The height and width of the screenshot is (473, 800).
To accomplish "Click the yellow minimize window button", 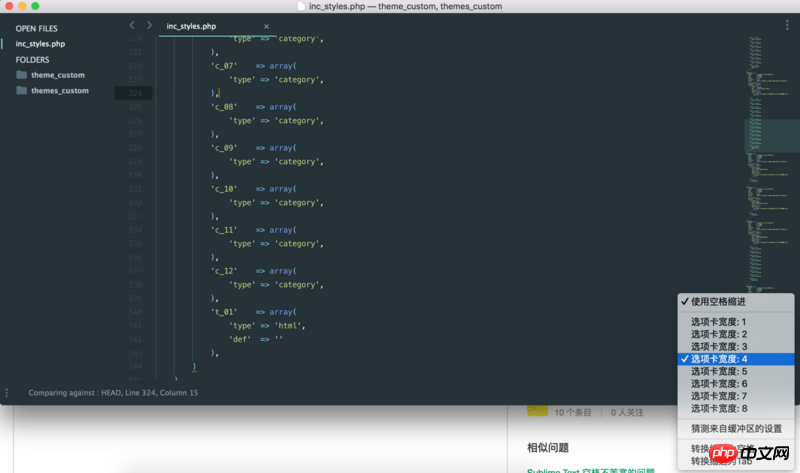I will coord(21,7).
